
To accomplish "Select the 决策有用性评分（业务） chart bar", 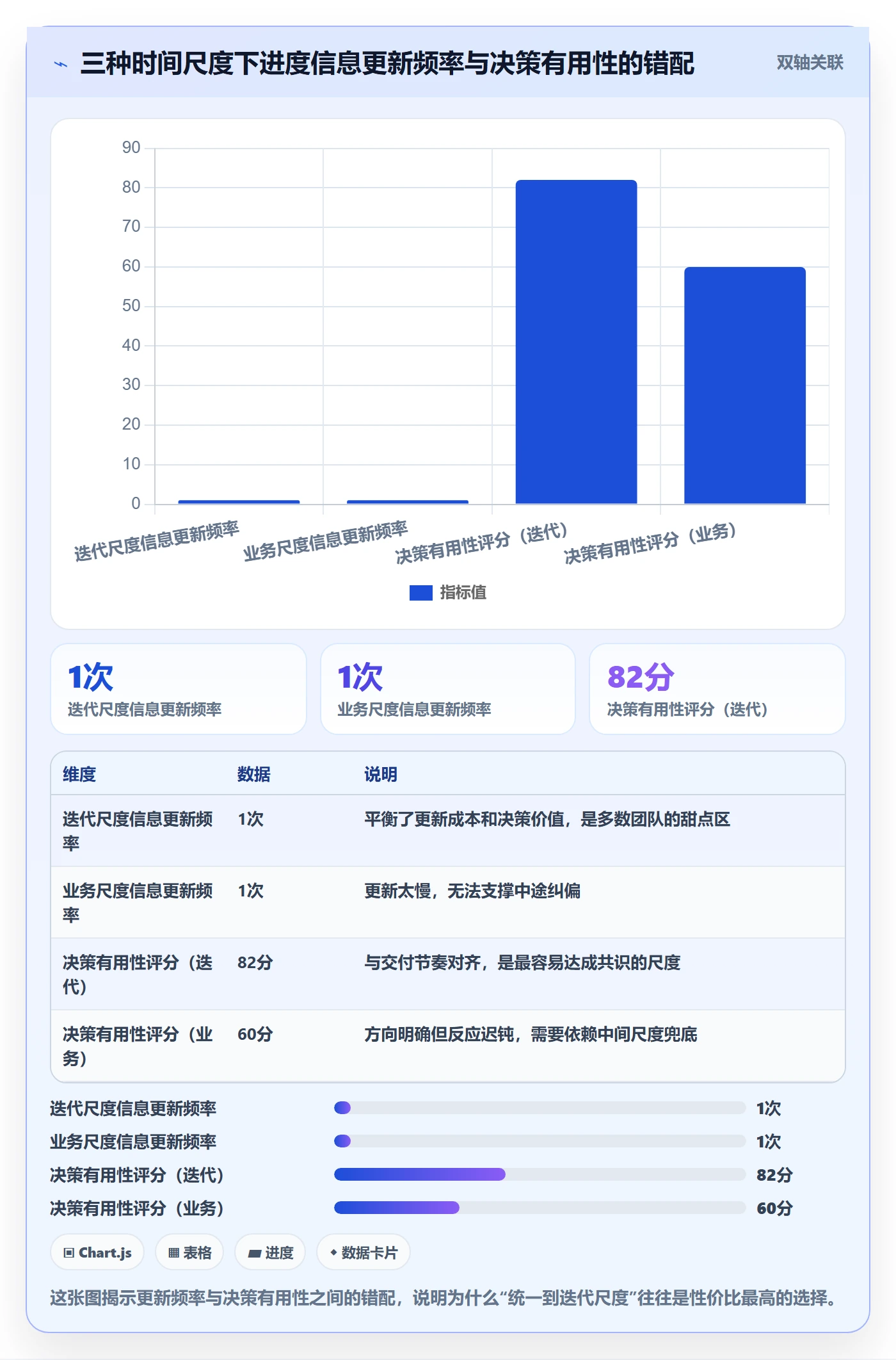I will pos(745,385).
